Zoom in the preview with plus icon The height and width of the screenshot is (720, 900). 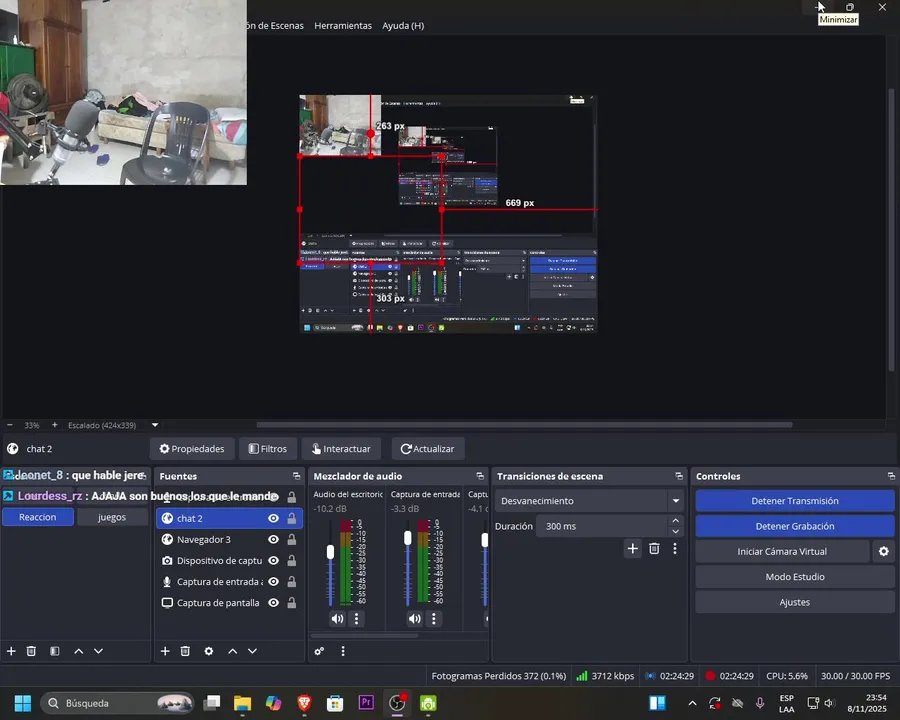[55, 425]
